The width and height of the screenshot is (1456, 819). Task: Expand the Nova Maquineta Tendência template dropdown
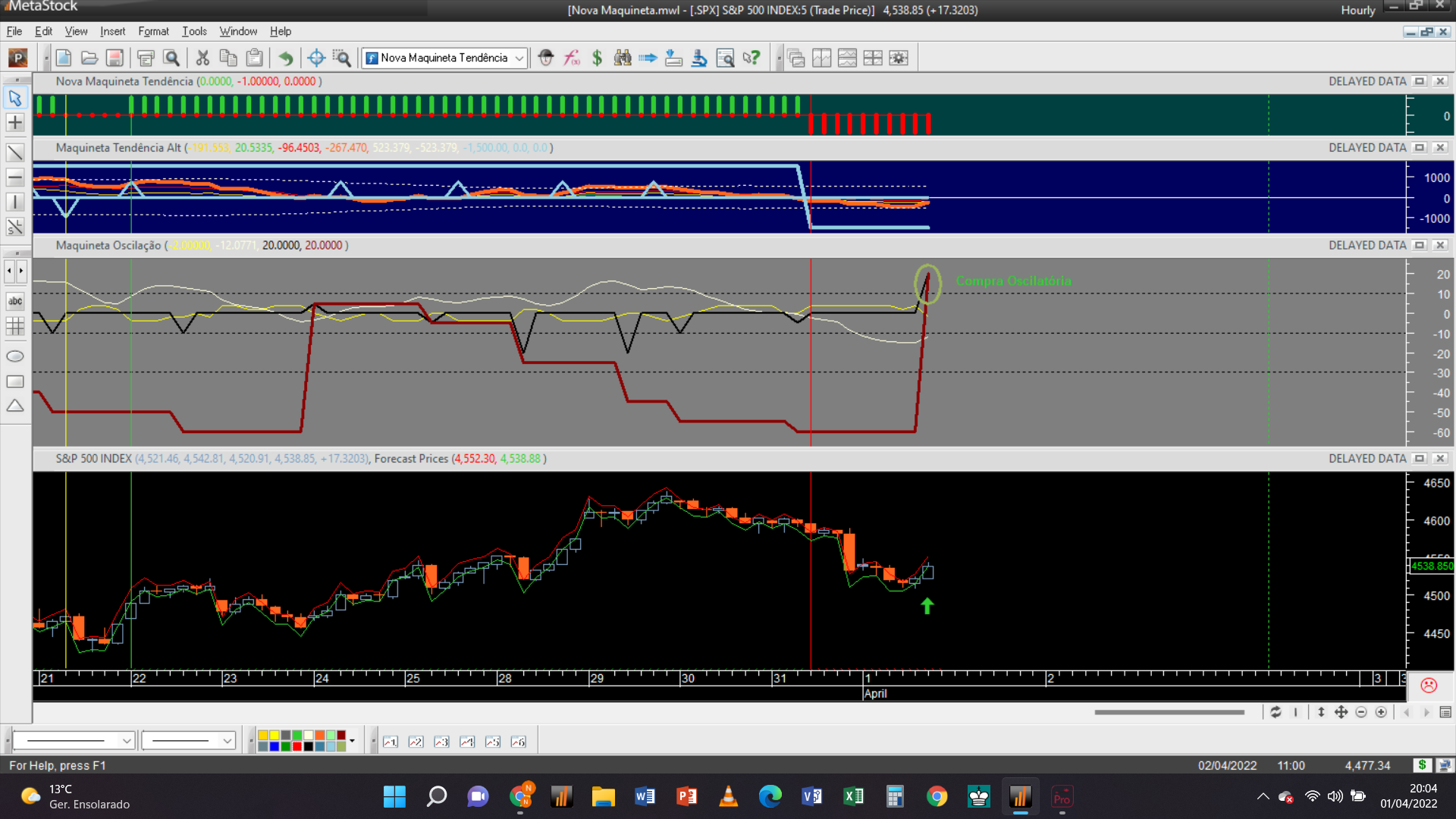pyautogui.click(x=519, y=58)
